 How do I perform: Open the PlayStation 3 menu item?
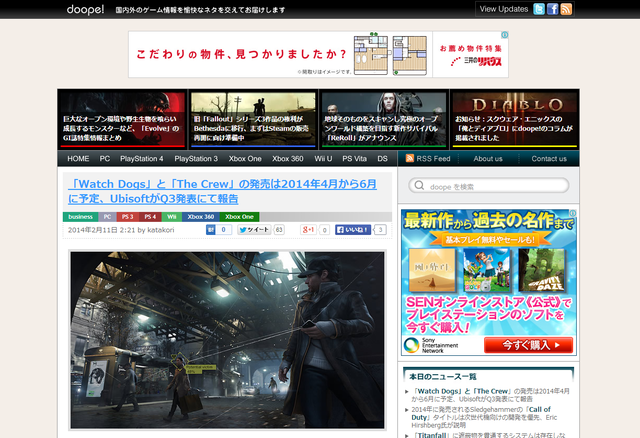[196, 159]
